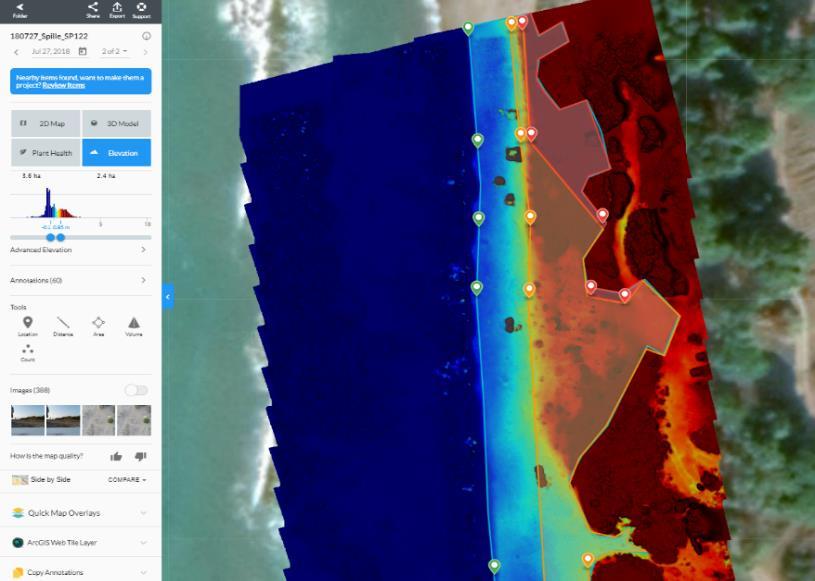Click the map title 180727_Spille_SP122

49,36
